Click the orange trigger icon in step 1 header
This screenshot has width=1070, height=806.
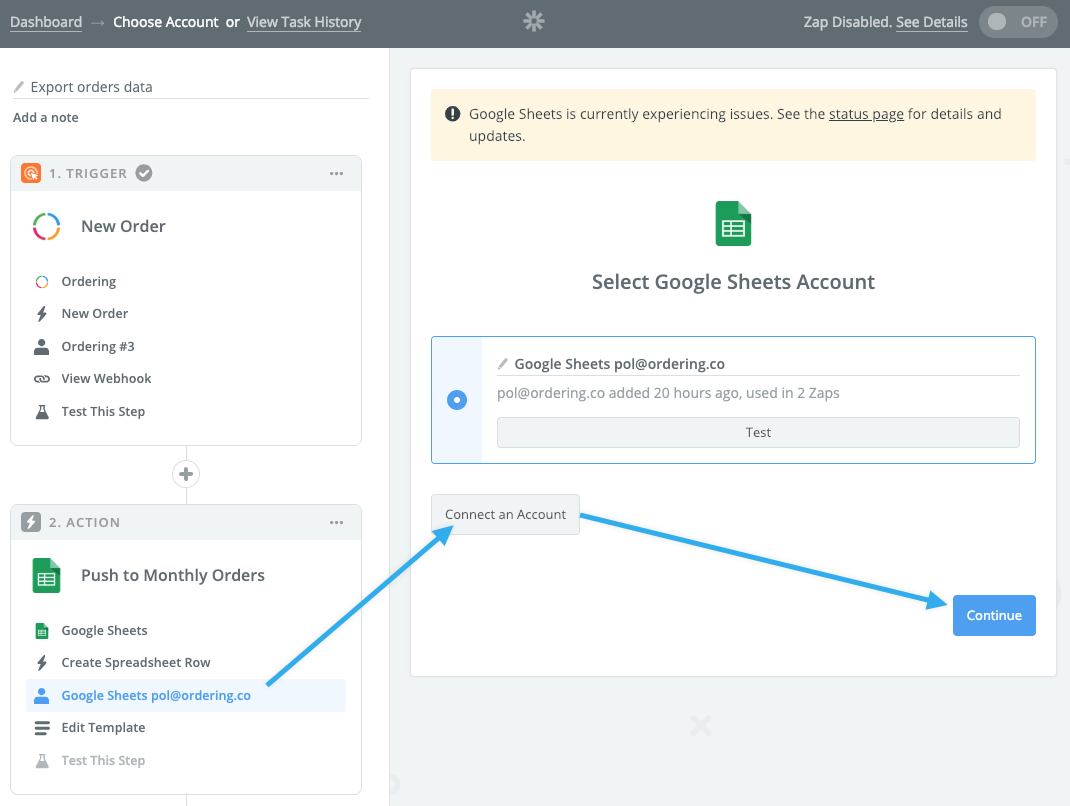pos(31,173)
